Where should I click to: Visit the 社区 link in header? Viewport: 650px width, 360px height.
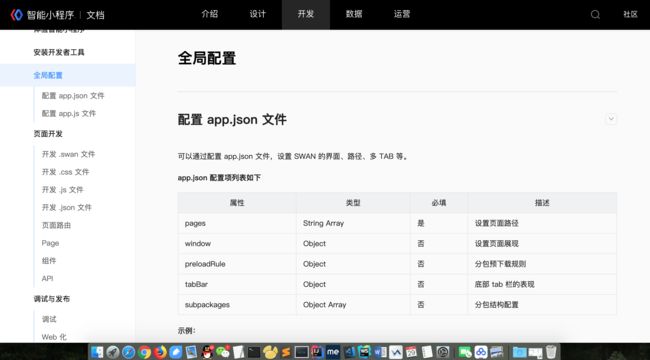(631, 15)
